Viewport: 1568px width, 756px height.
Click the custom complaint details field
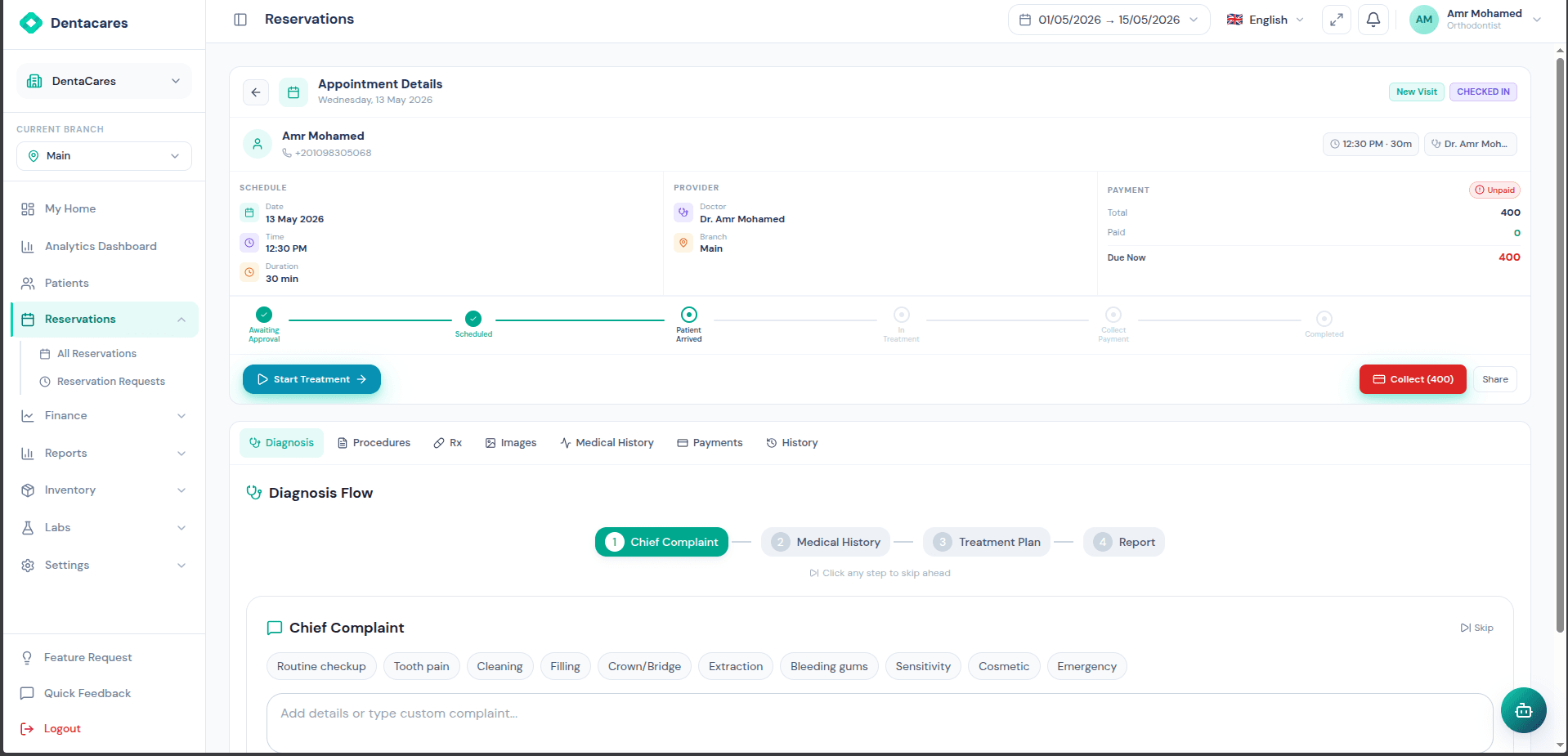pos(880,723)
